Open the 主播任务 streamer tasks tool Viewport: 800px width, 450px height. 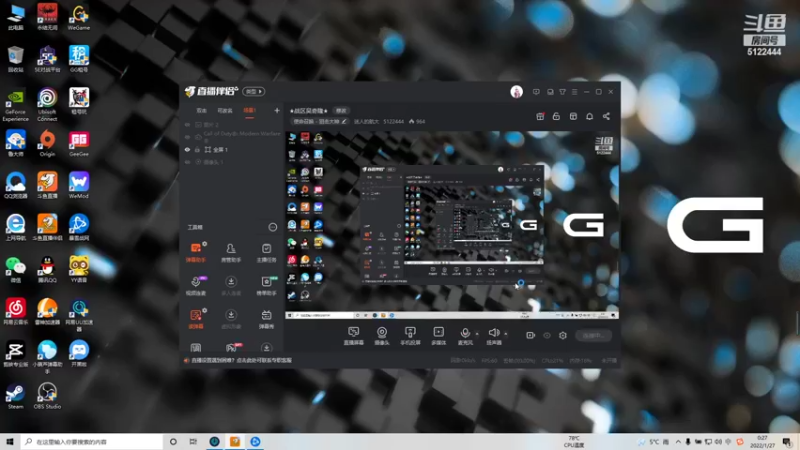tap(266, 252)
